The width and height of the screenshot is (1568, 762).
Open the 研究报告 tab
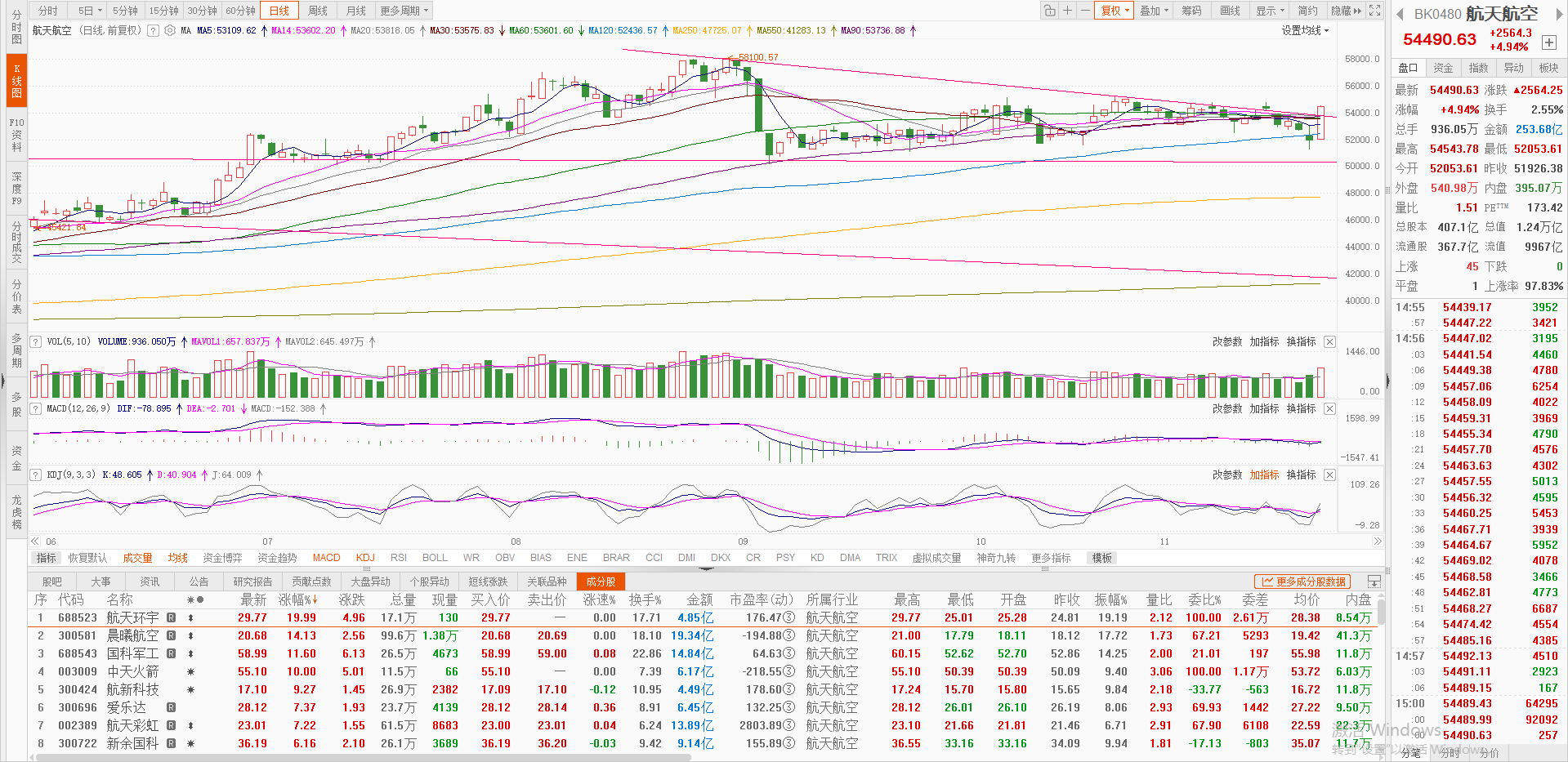252,582
